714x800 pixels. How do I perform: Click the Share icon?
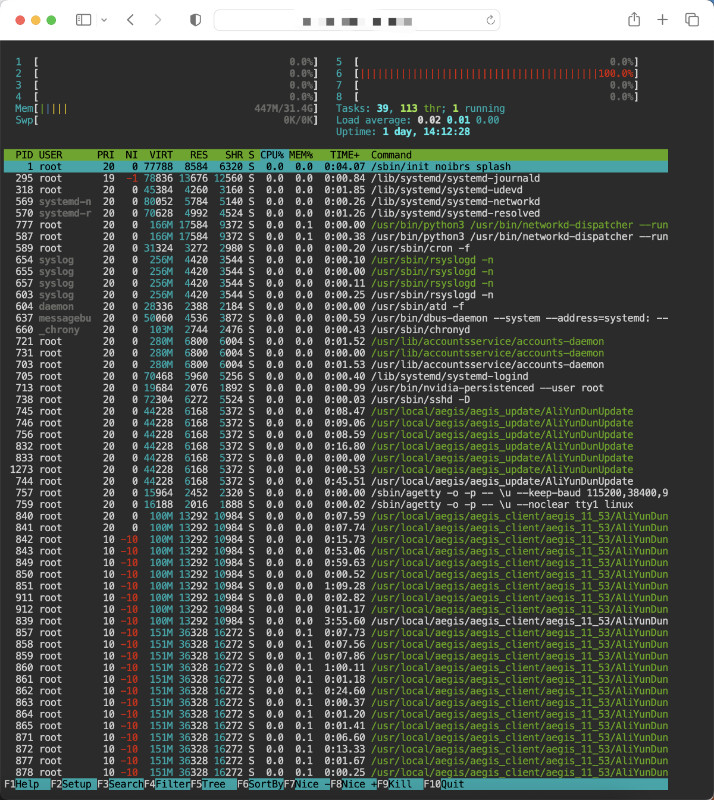coord(634,19)
